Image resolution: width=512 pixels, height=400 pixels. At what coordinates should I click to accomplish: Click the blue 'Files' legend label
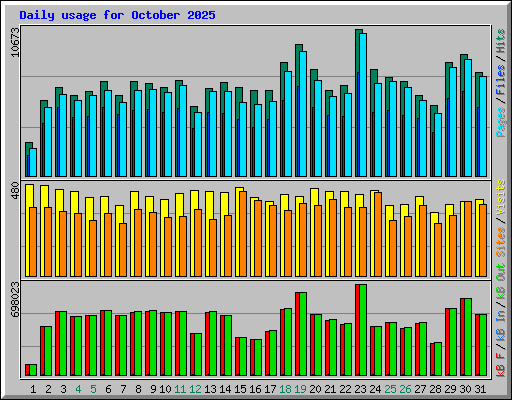[501, 80]
